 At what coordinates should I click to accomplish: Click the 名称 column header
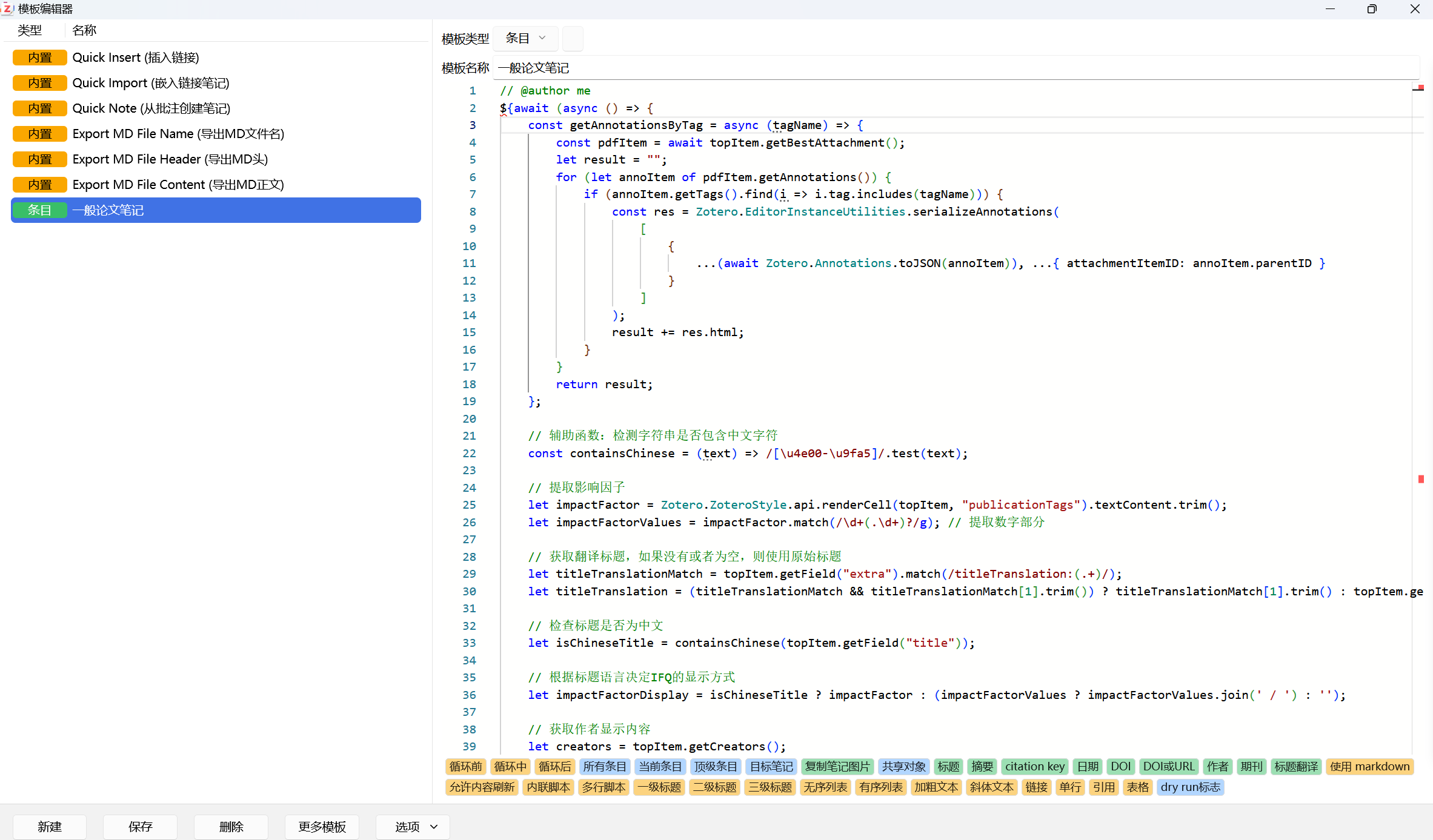click(x=84, y=30)
